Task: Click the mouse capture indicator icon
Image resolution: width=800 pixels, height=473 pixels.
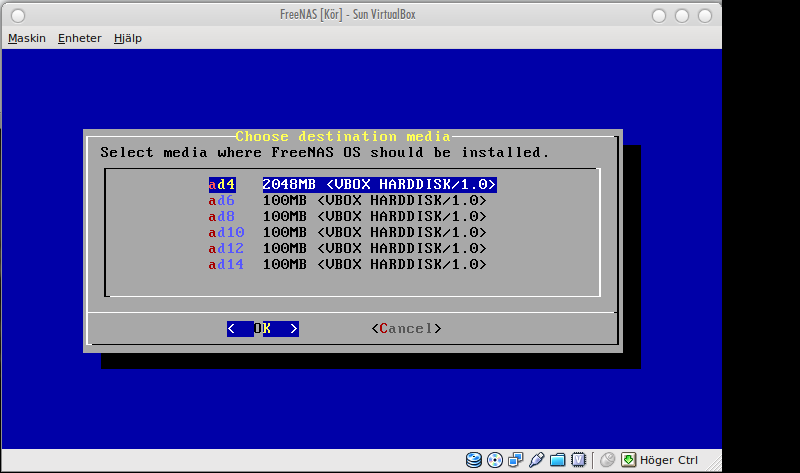Action: point(607,460)
